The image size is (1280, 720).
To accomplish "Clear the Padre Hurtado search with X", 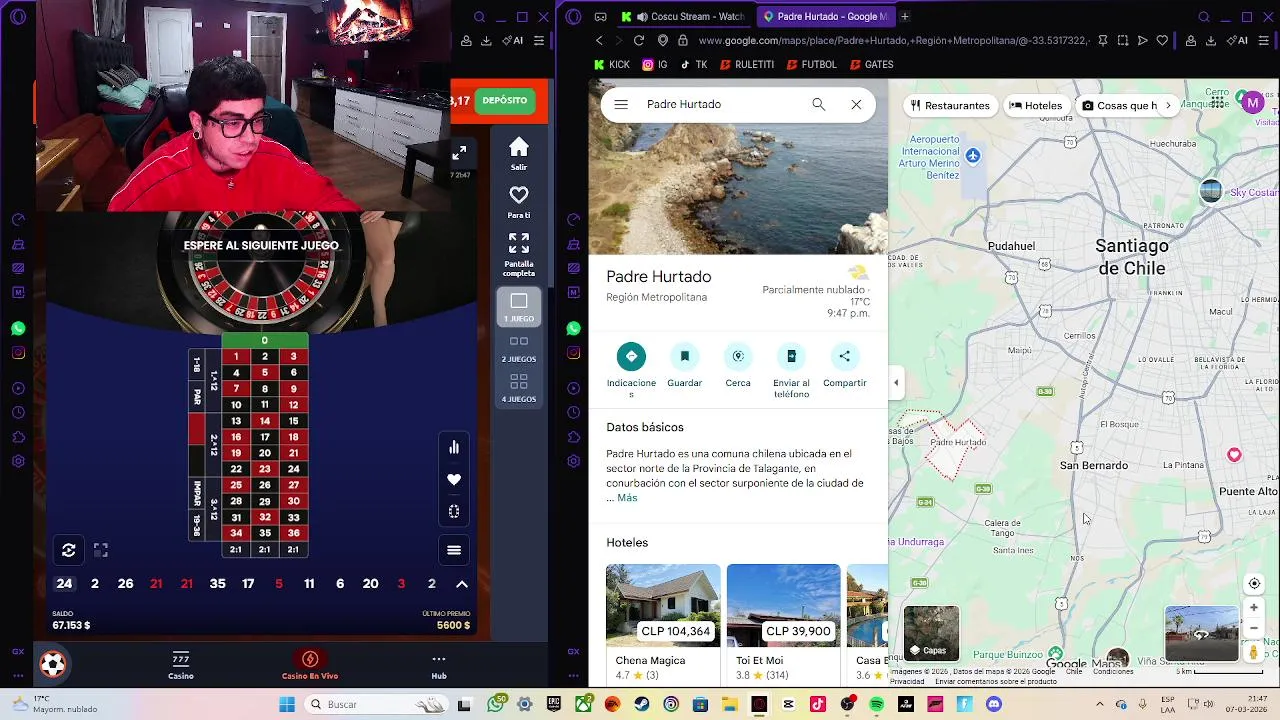I will click(x=856, y=104).
